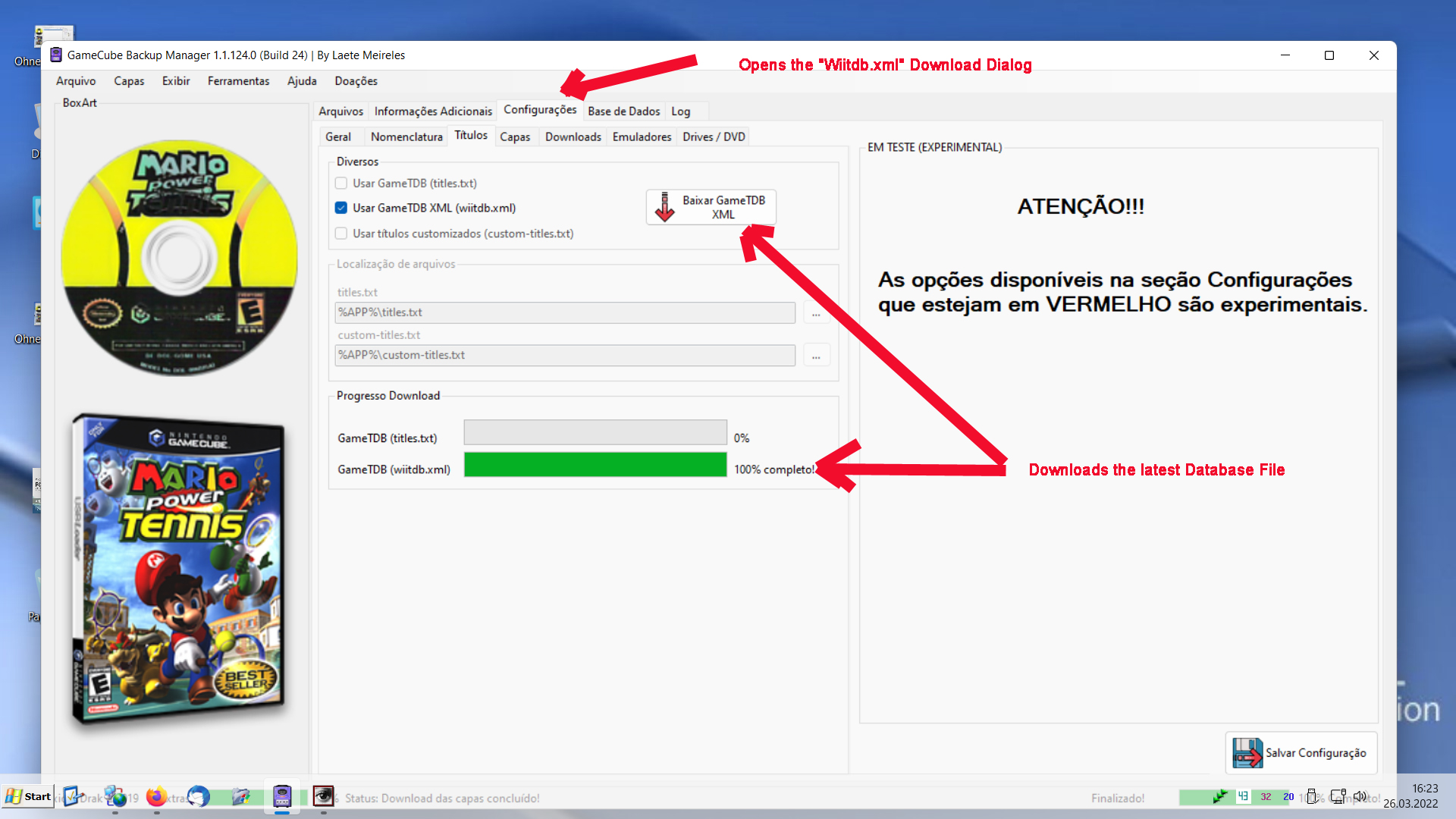Viewport: 1456px width, 819px height.
Task: Click the 'Status: Download das capas concluído!' text
Action: (442, 799)
